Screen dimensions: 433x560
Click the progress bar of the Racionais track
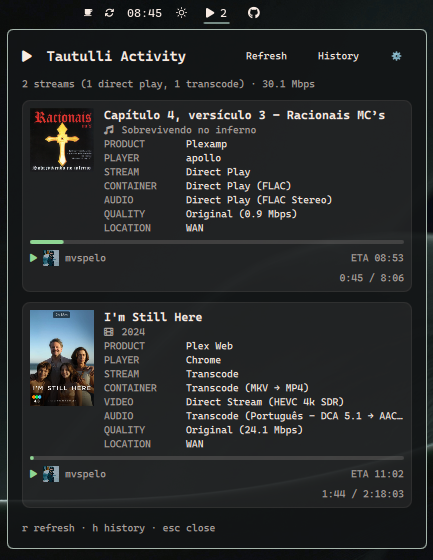(217, 242)
